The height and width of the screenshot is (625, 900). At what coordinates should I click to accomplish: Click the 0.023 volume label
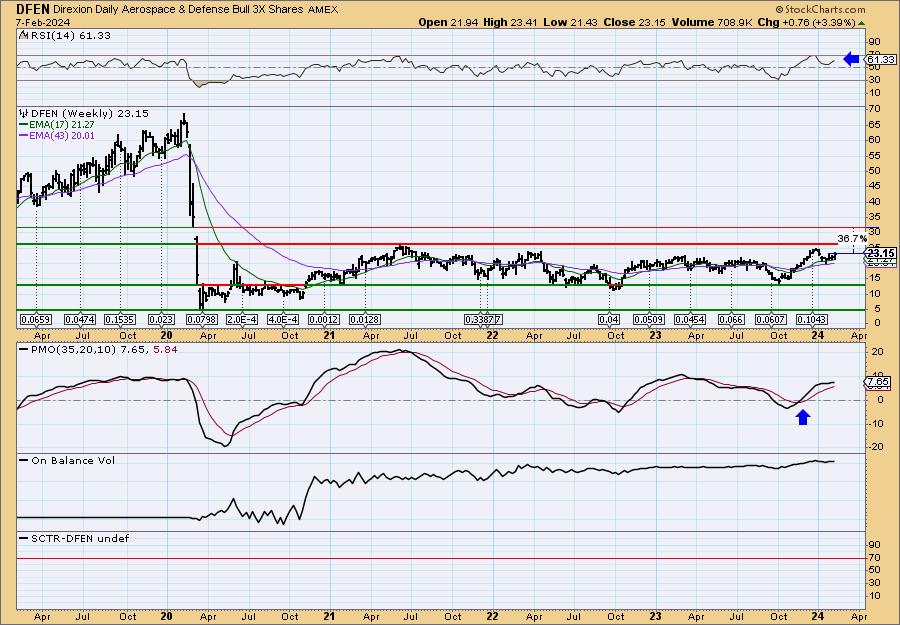(161, 319)
